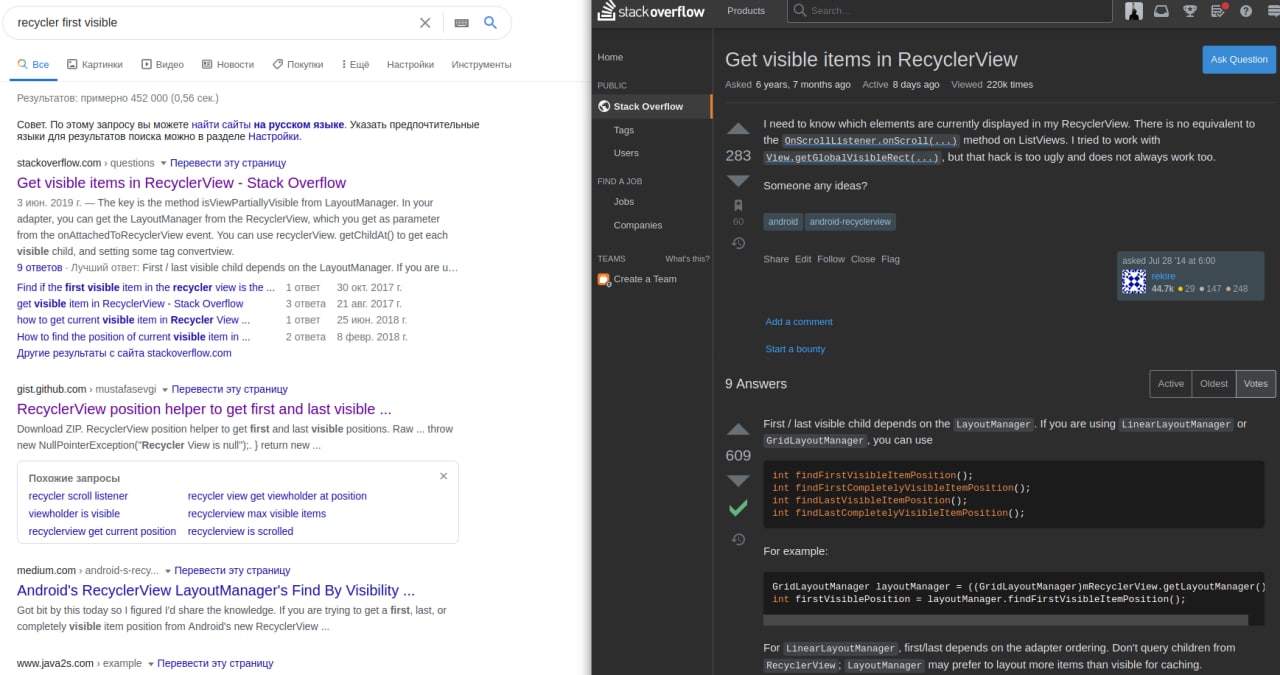
Task: Open Jobs in the Stack Overflow sidebar
Action: (624, 202)
